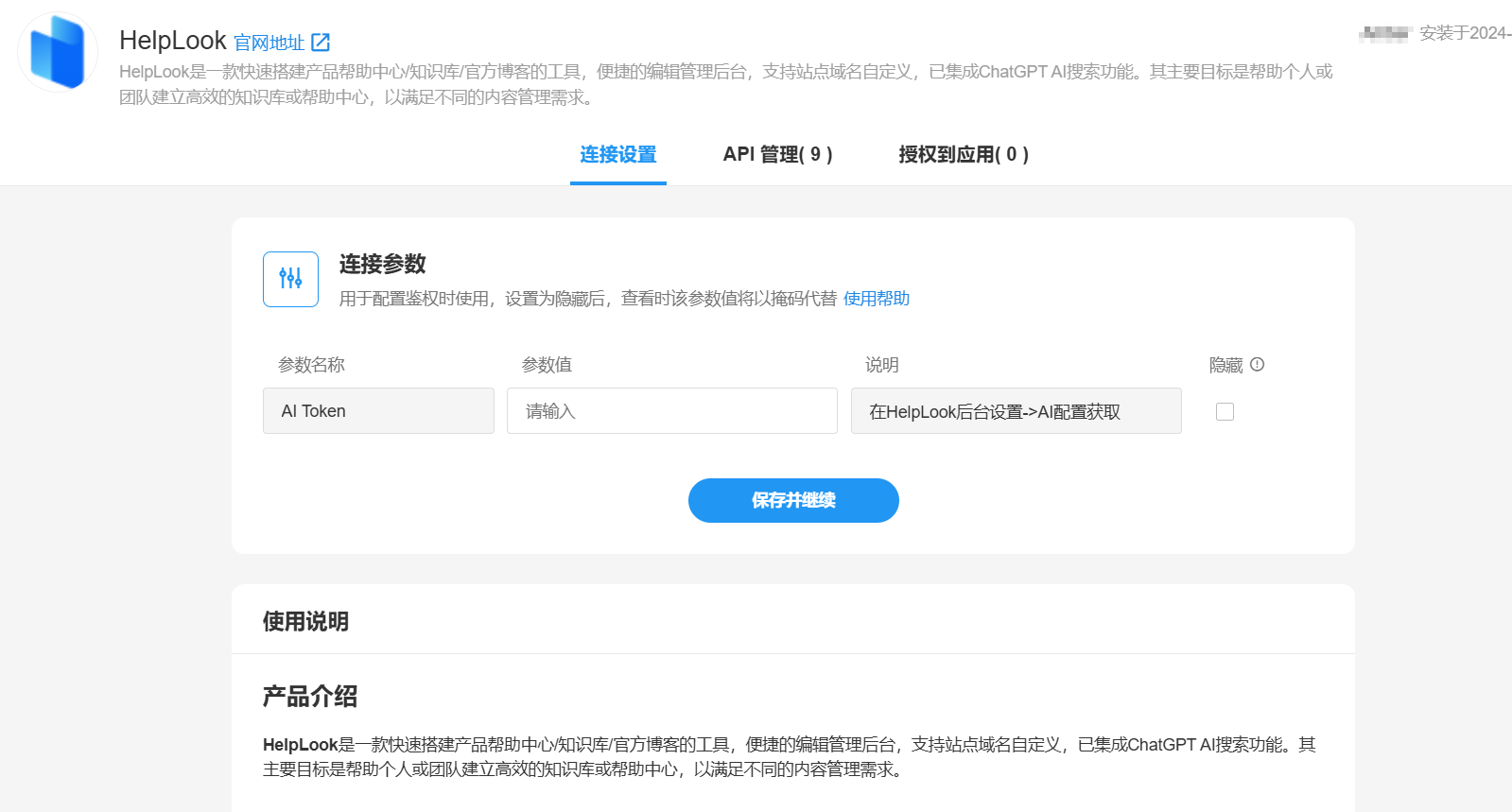Tick the 隐藏 checkbox for AI Token
The image size is (1512, 812).
coord(1225,411)
